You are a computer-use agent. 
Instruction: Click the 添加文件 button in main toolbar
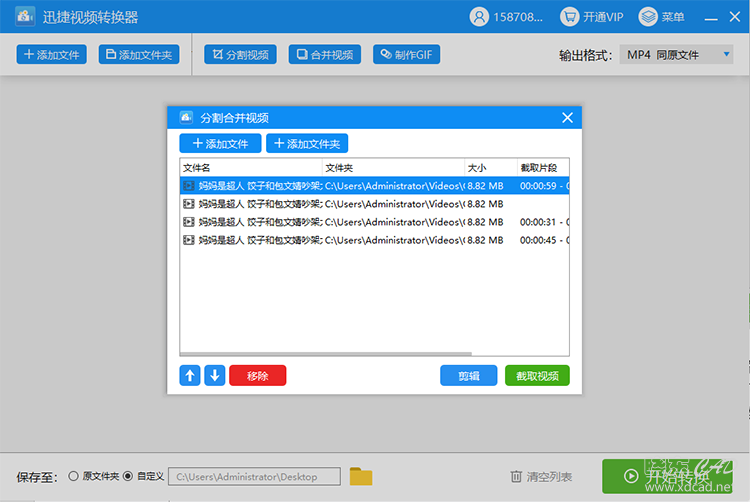[x=52, y=55]
